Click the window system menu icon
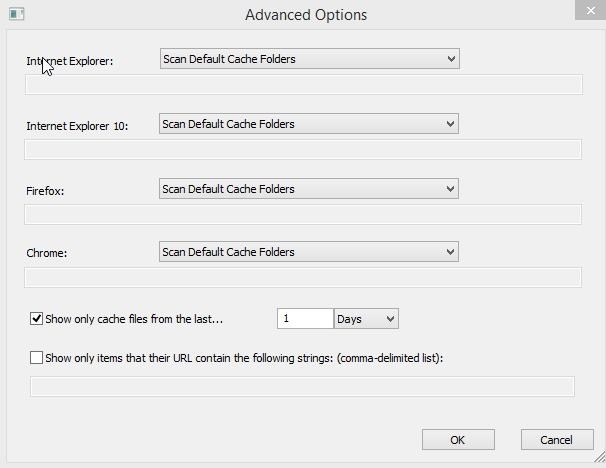 15,14
